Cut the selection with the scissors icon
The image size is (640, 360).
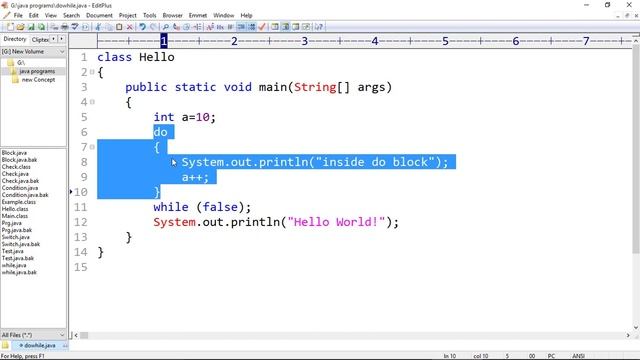coord(98,27)
